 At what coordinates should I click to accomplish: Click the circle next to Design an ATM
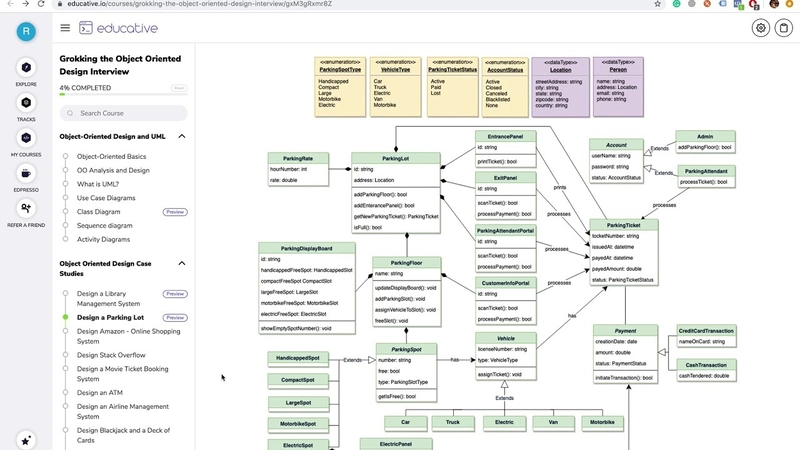click(65, 392)
